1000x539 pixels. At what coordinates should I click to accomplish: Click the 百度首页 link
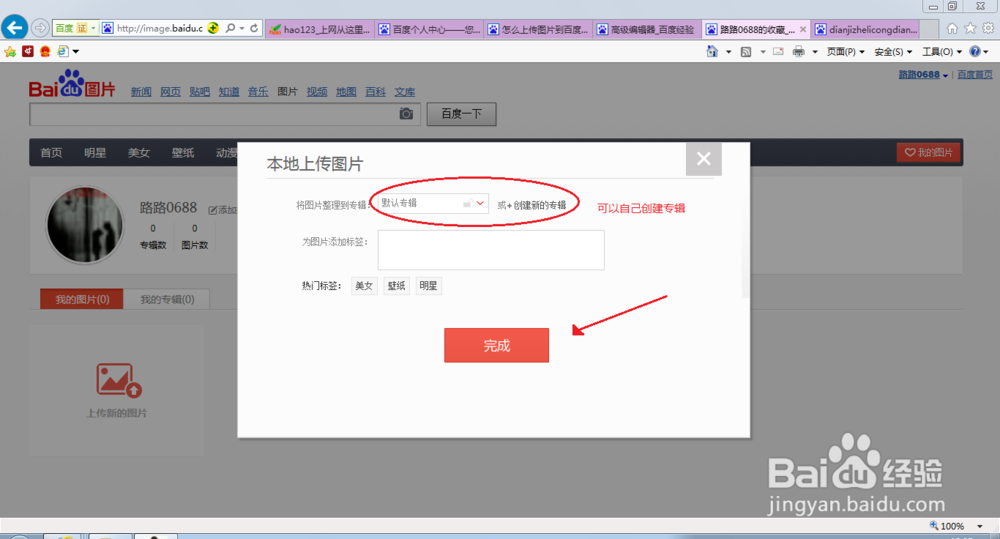point(975,75)
